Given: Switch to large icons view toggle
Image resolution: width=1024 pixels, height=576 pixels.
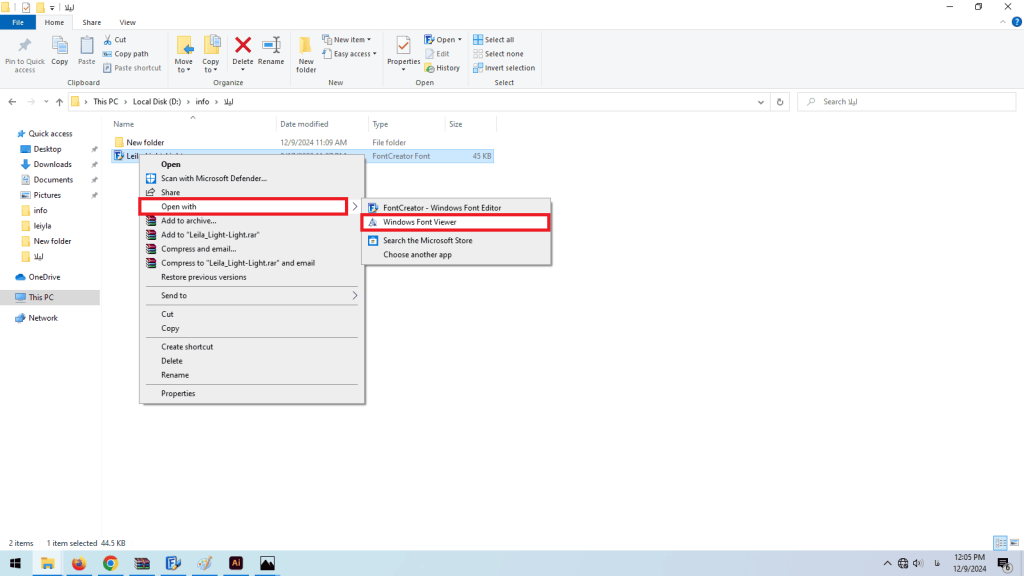Looking at the screenshot, I should point(1014,541).
